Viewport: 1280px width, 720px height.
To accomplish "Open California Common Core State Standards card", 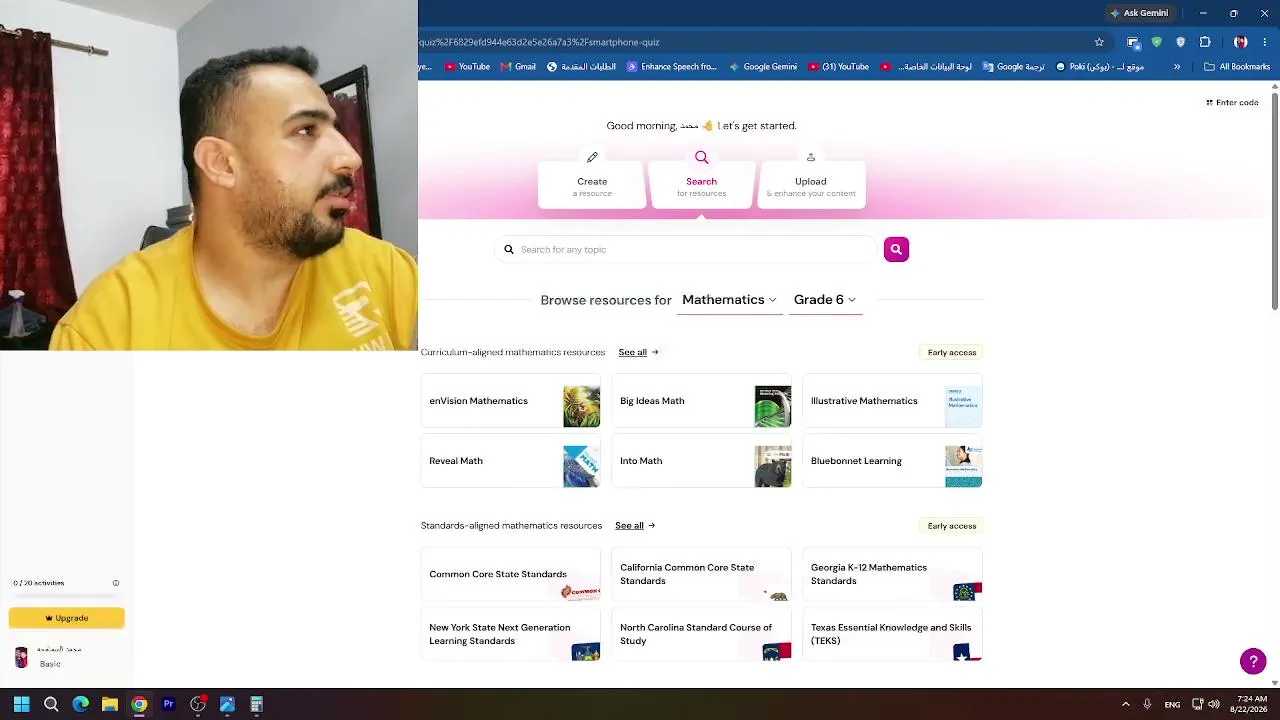I will 701,574.
